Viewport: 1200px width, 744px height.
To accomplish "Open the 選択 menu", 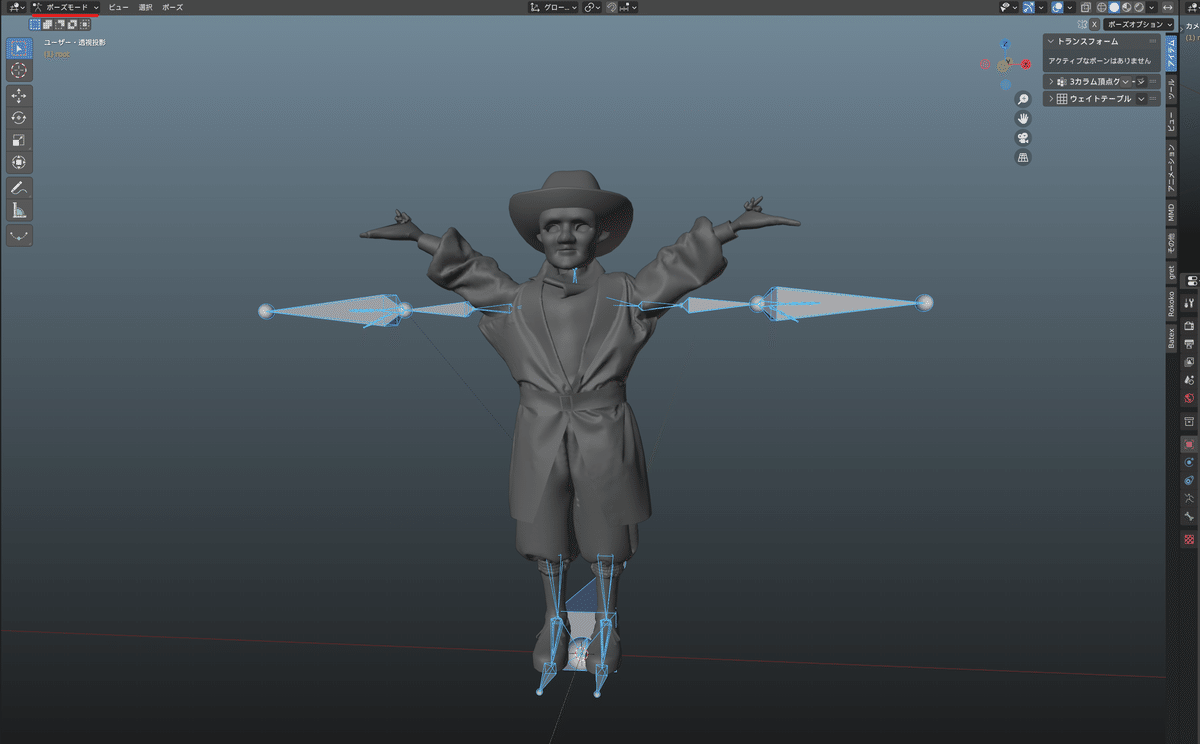I will pyautogui.click(x=145, y=7).
